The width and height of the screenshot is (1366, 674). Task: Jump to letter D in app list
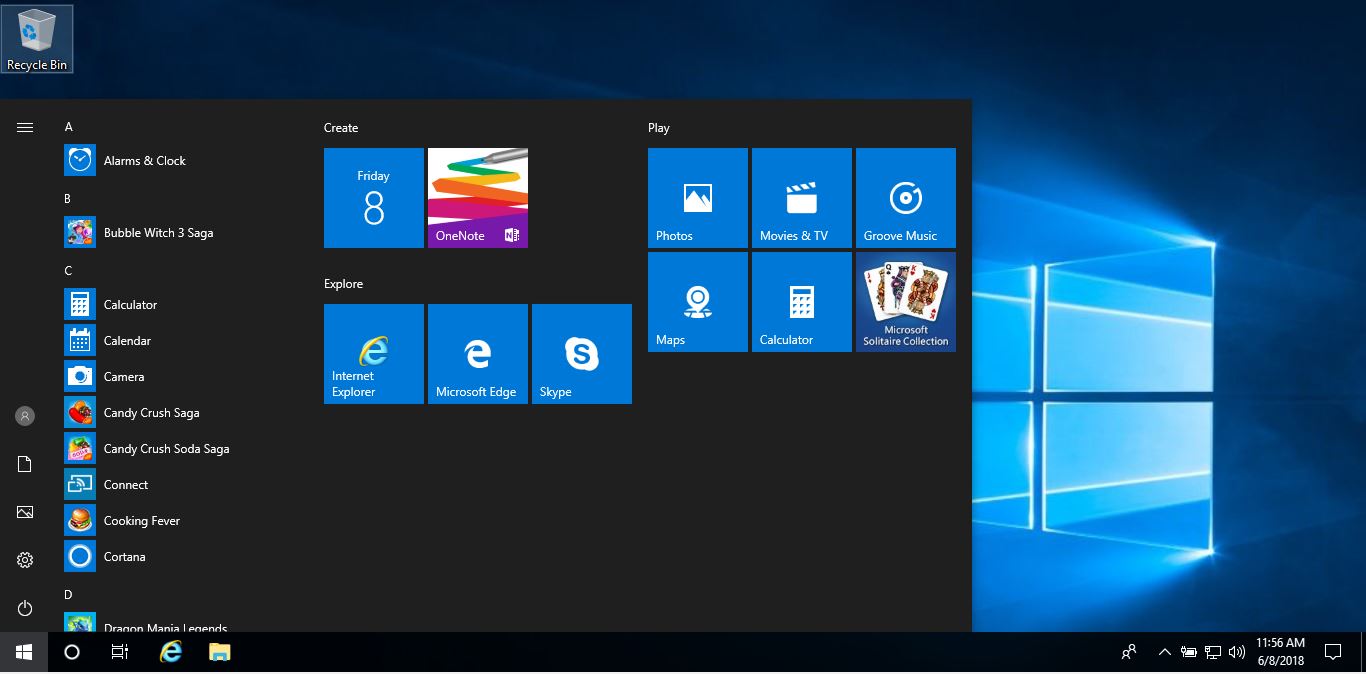click(x=68, y=595)
